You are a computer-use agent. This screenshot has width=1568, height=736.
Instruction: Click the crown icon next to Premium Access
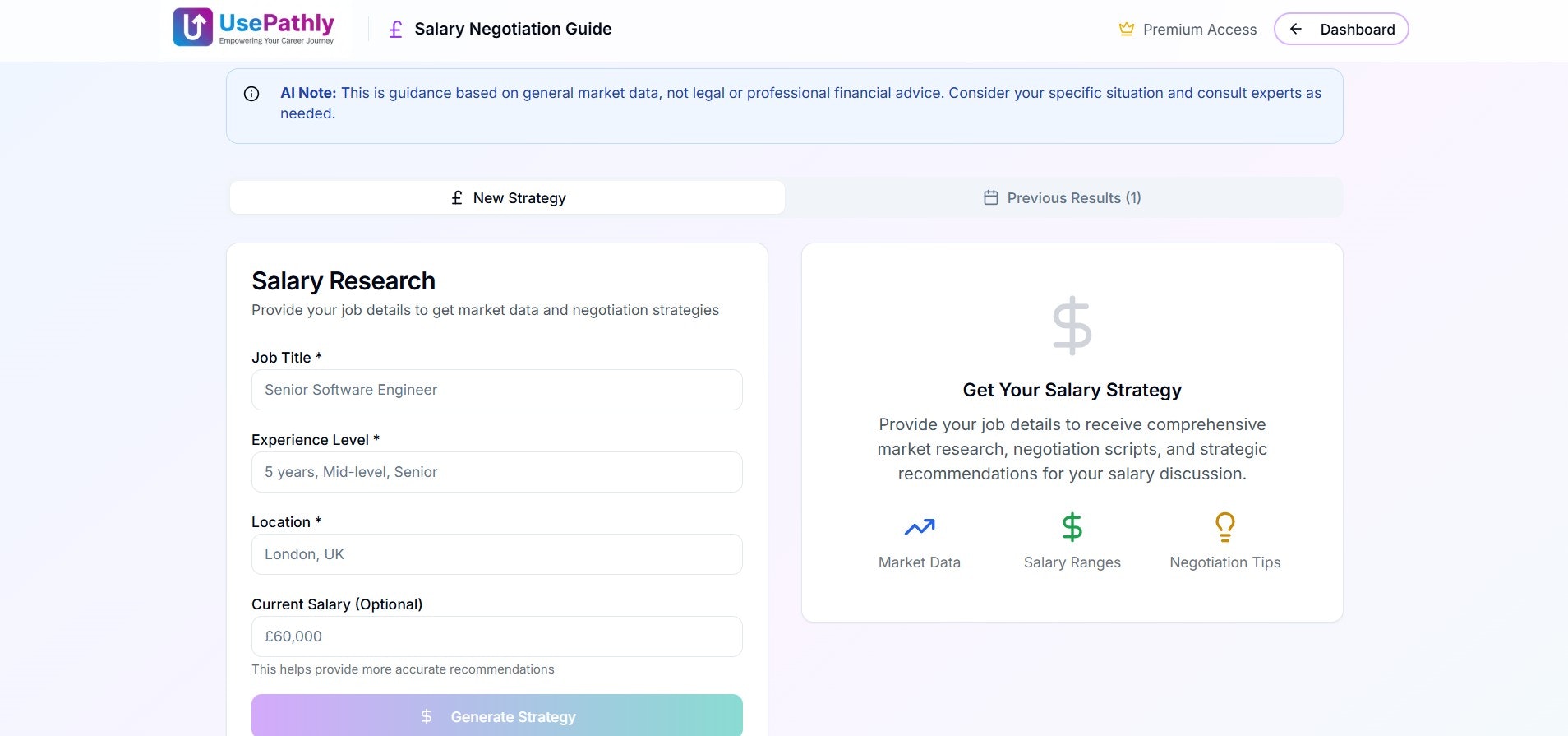pos(1126,30)
